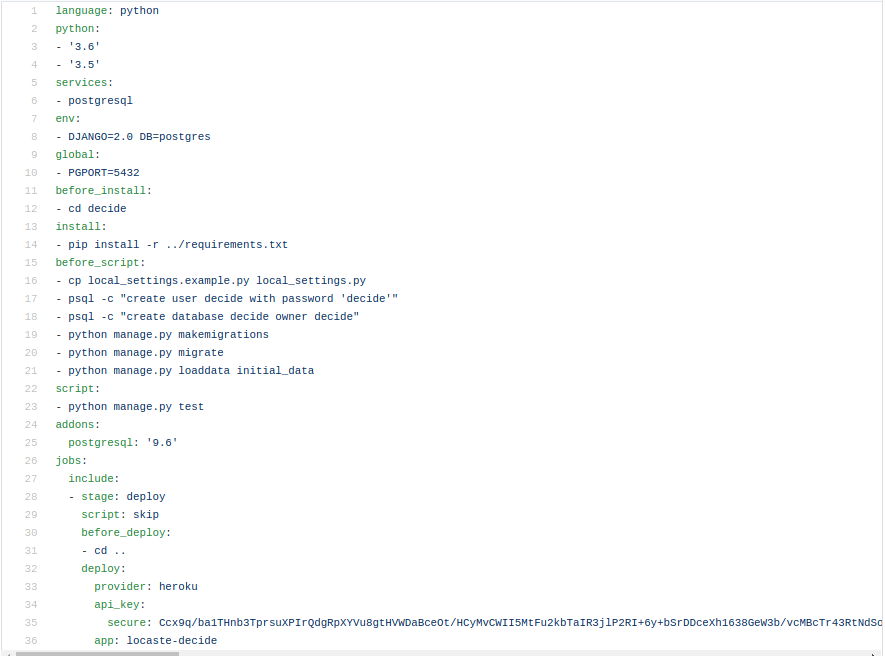Click the 'create database decide' psql line
This screenshot has height=656, width=885.
click(208, 317)
